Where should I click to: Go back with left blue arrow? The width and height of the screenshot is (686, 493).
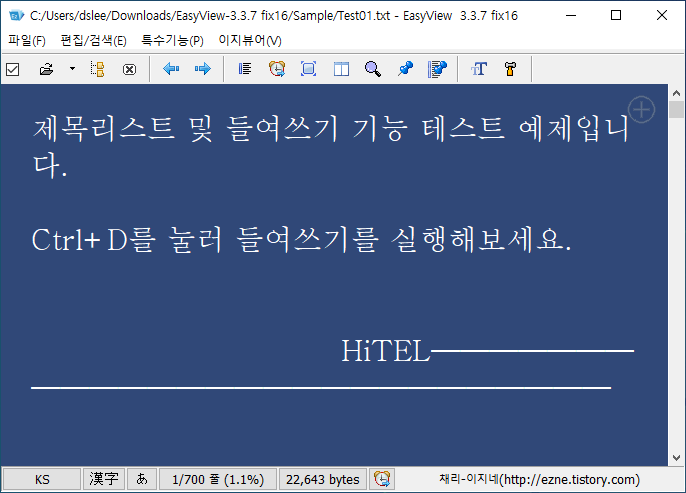pos(171,69)
